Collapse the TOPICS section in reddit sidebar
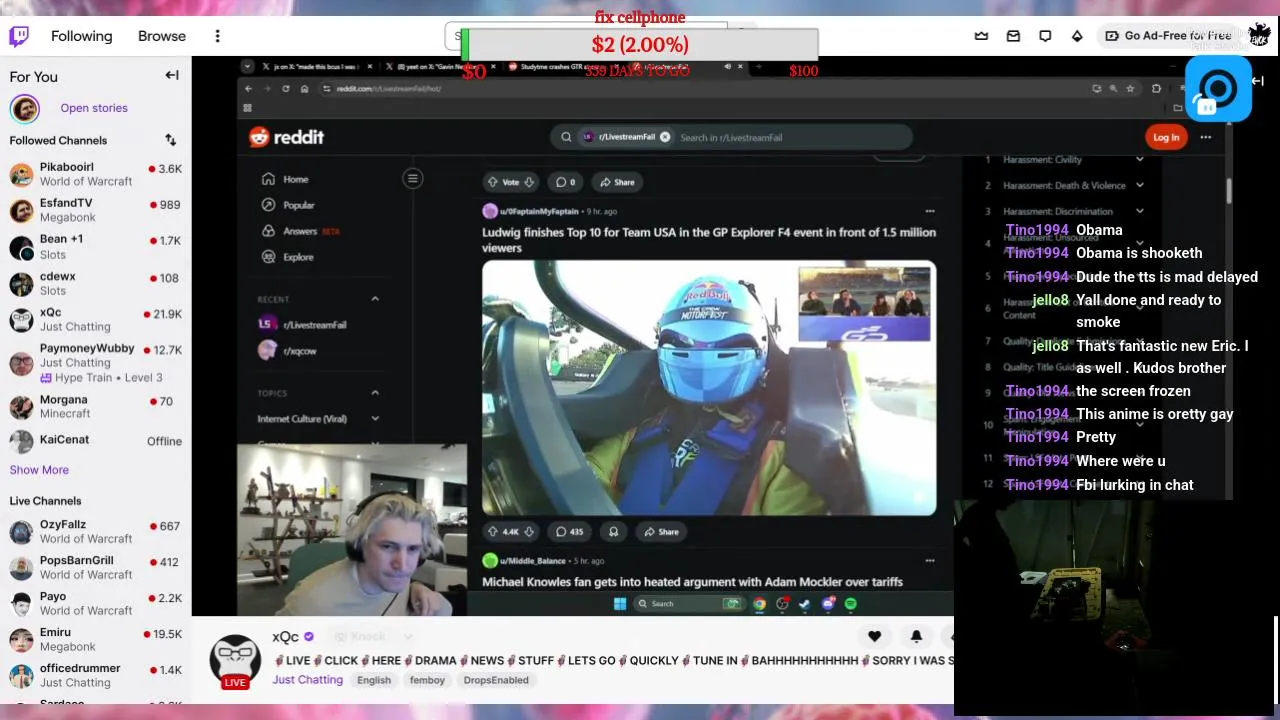The width and height of the screenshot is (1280, 720). click(x=375, y=393)
